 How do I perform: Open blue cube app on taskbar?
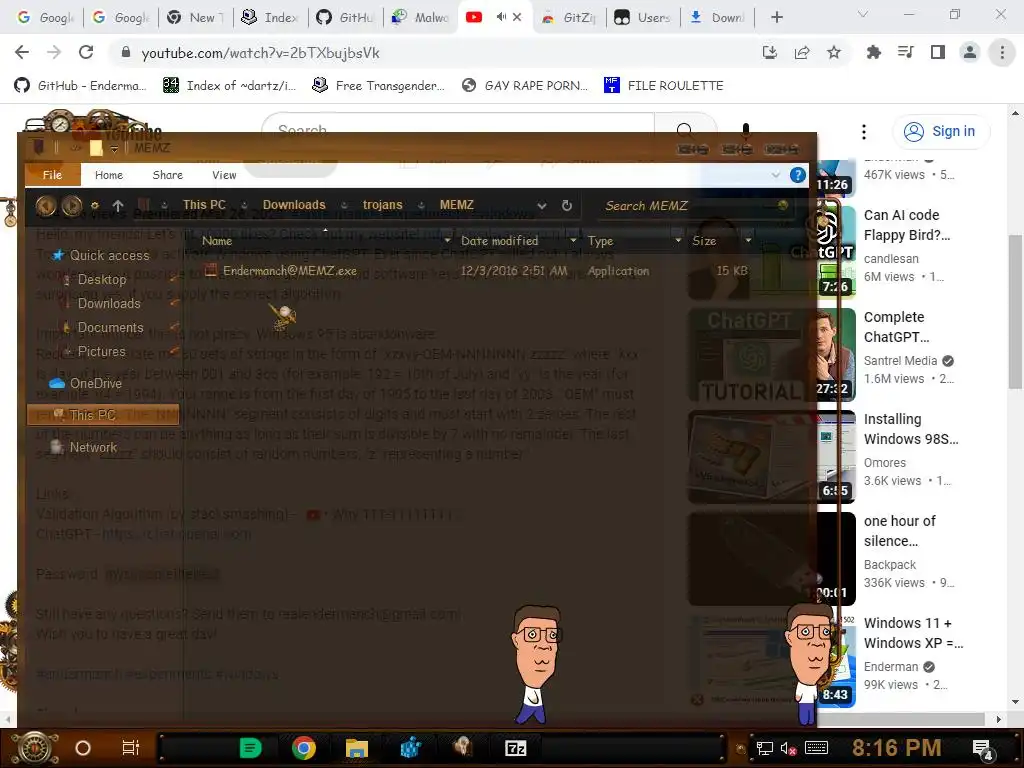point(410,748)
